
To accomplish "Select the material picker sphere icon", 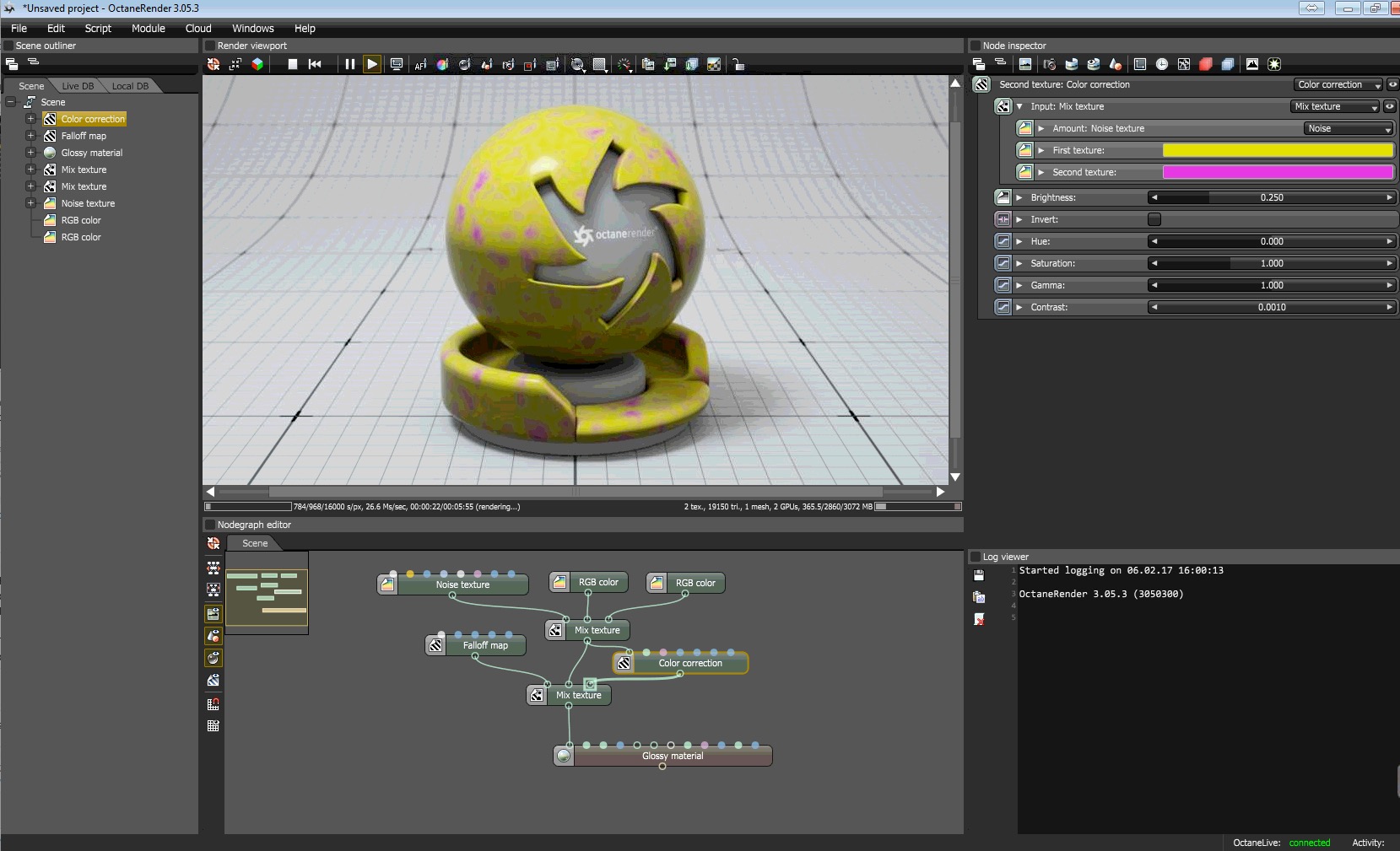I will 464,64.
